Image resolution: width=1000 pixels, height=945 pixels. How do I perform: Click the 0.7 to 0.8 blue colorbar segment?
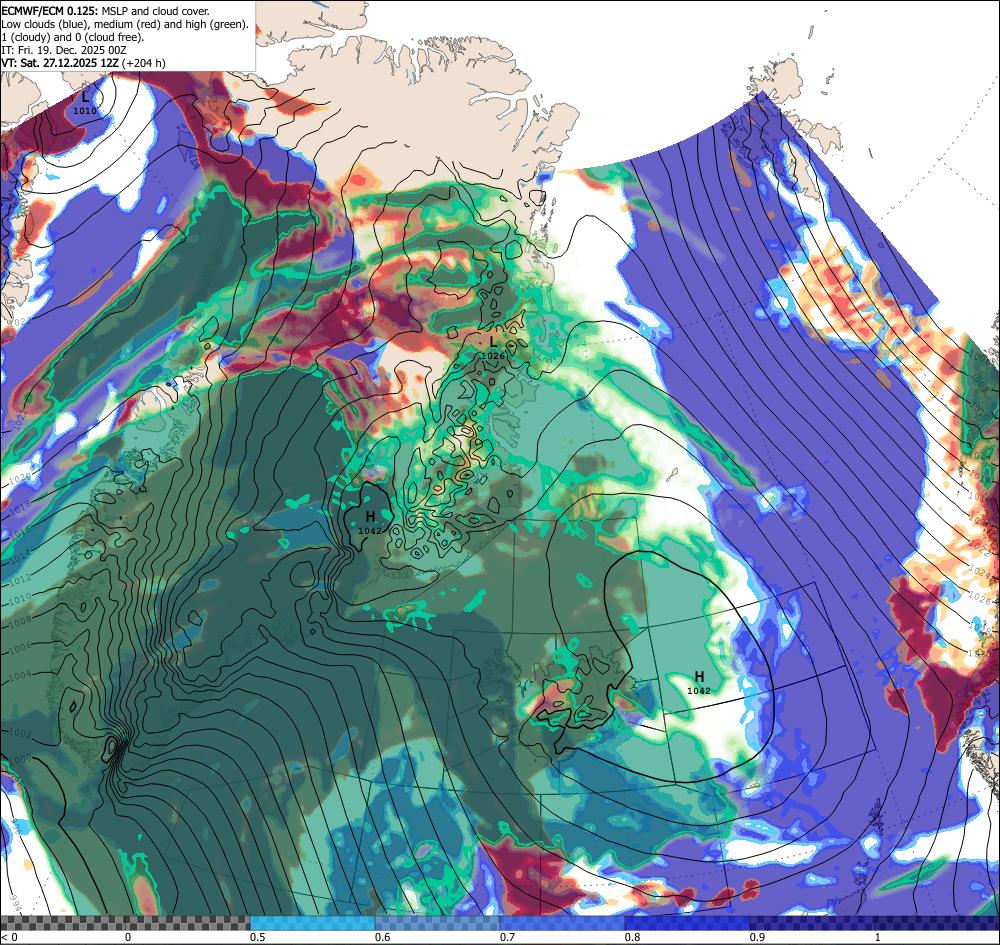coord(562,923)
